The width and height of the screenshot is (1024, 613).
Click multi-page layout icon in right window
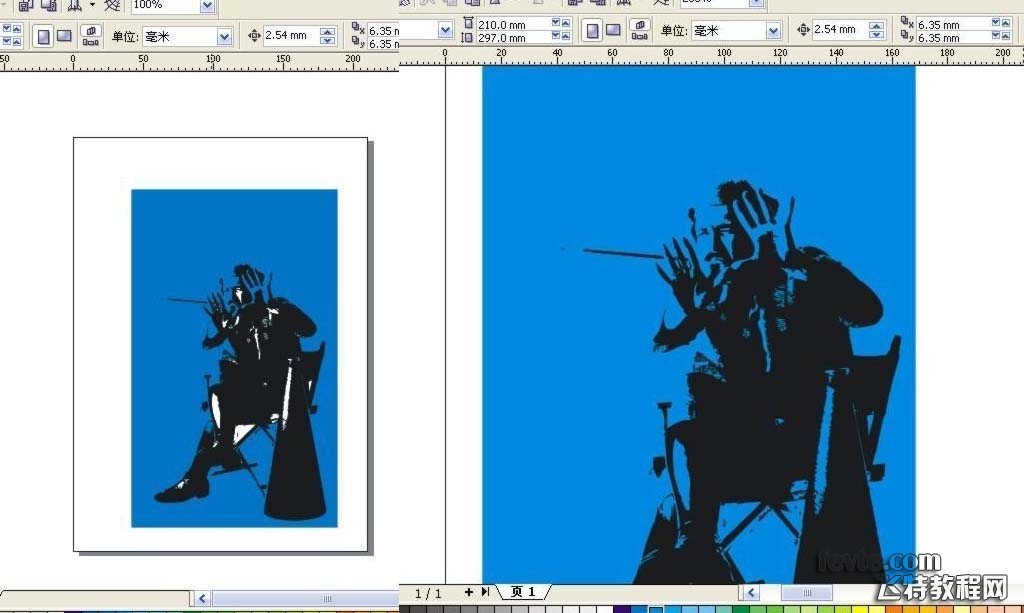coord(639,30)
